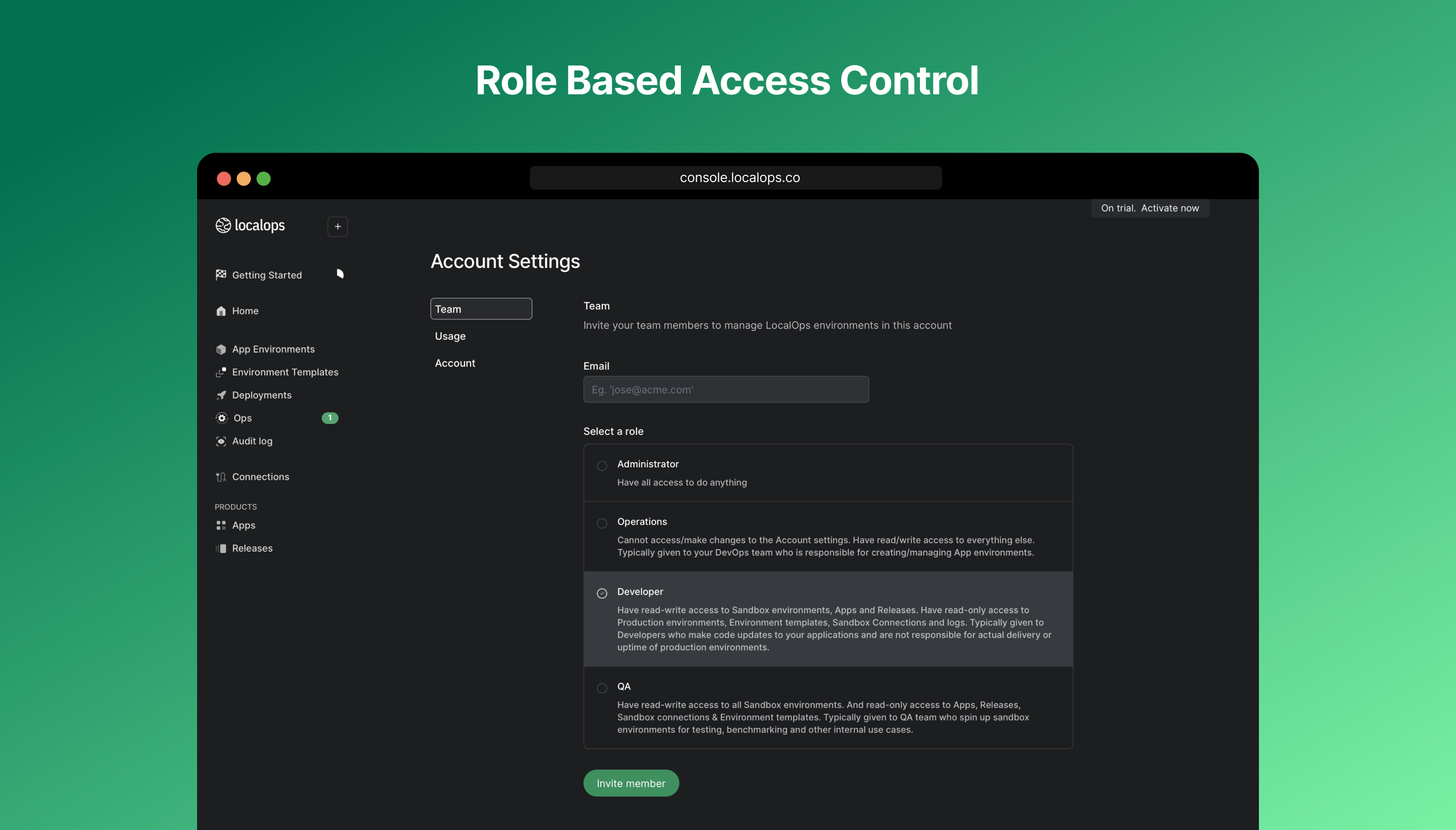Click the Home house icon
Screen dimensions: 1456x830
pyautogui.click(x=221, y=311)
